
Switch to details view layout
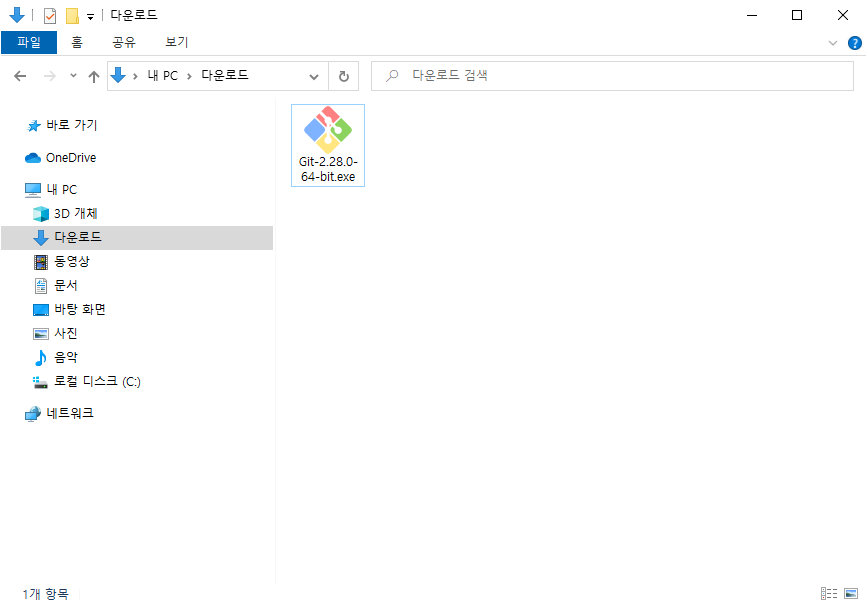point(828,594)
